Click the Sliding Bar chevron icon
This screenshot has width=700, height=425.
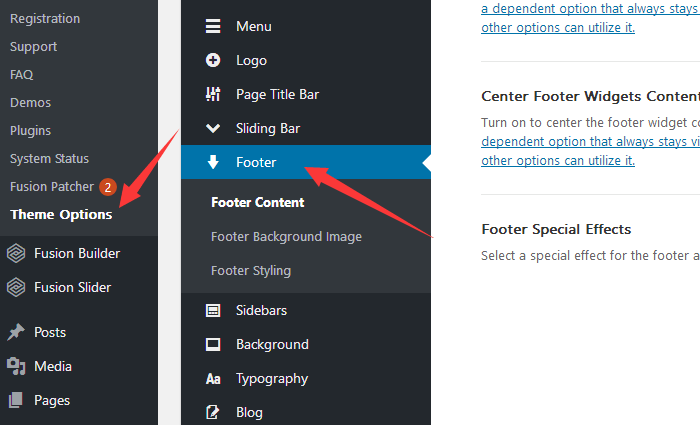pyautogui.click(x=213, y=128)
